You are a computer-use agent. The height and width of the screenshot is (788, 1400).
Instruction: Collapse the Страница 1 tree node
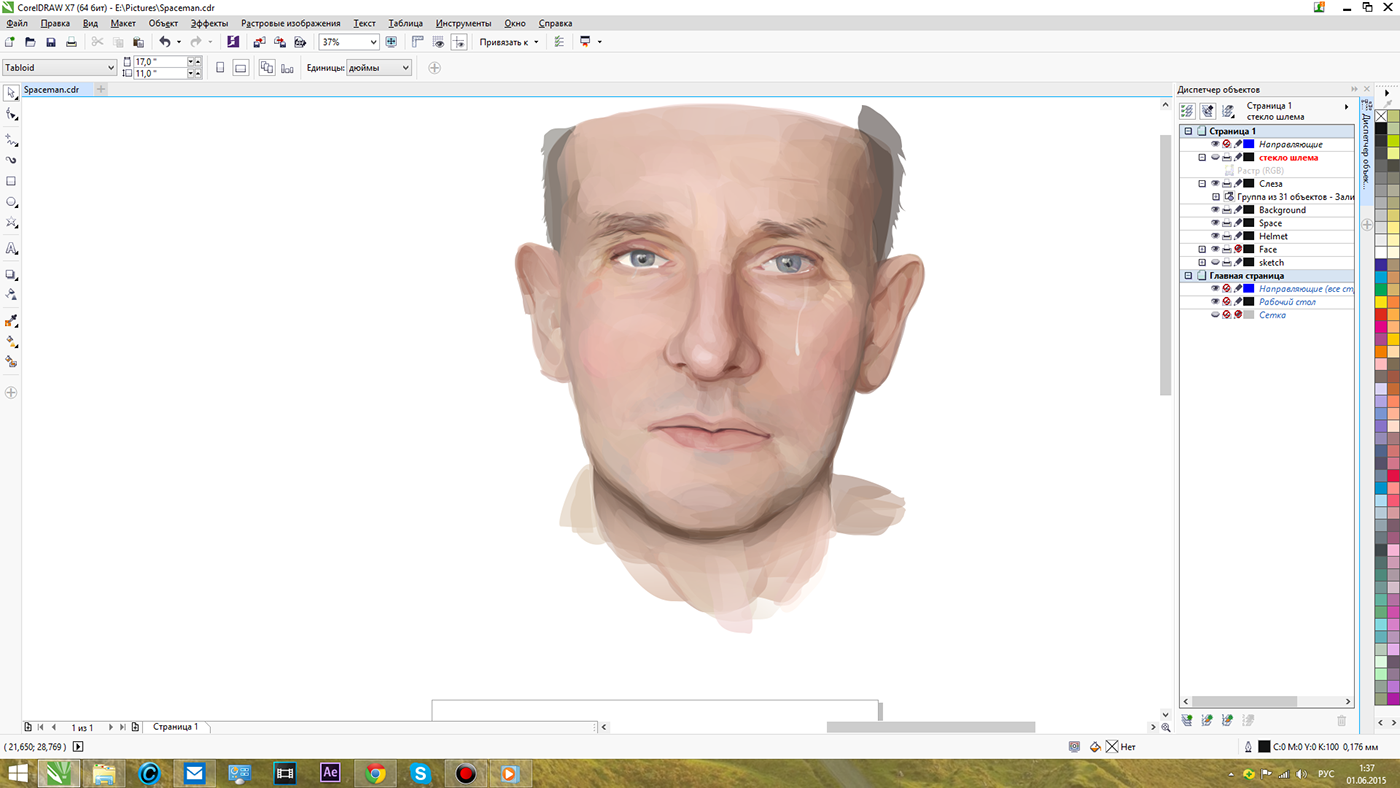click(x=1188, y=131)
